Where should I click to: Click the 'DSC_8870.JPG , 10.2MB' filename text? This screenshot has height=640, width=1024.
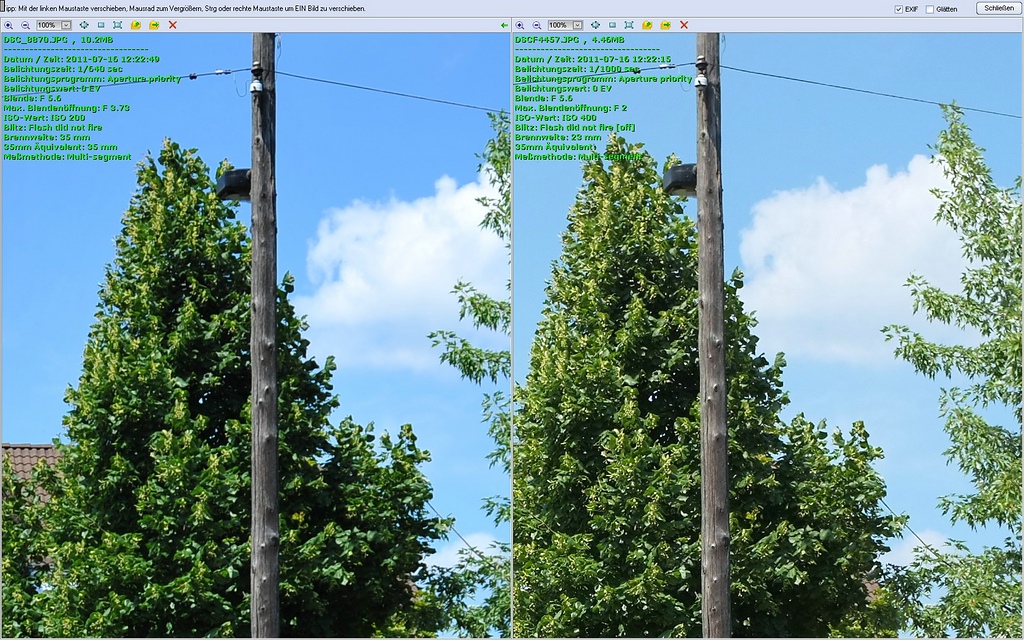coord(58,40)
